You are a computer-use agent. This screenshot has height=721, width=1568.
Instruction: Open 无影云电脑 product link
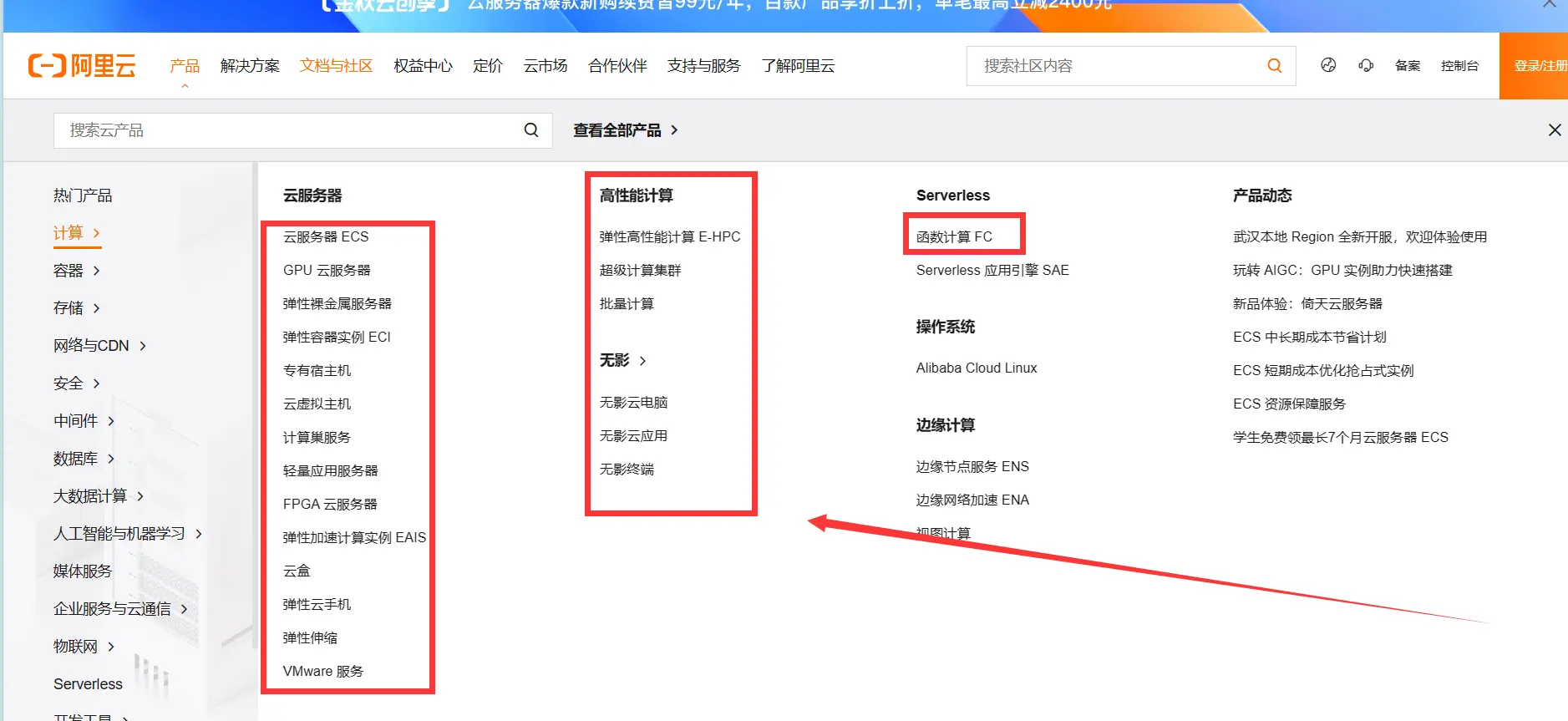coord(633,403)
